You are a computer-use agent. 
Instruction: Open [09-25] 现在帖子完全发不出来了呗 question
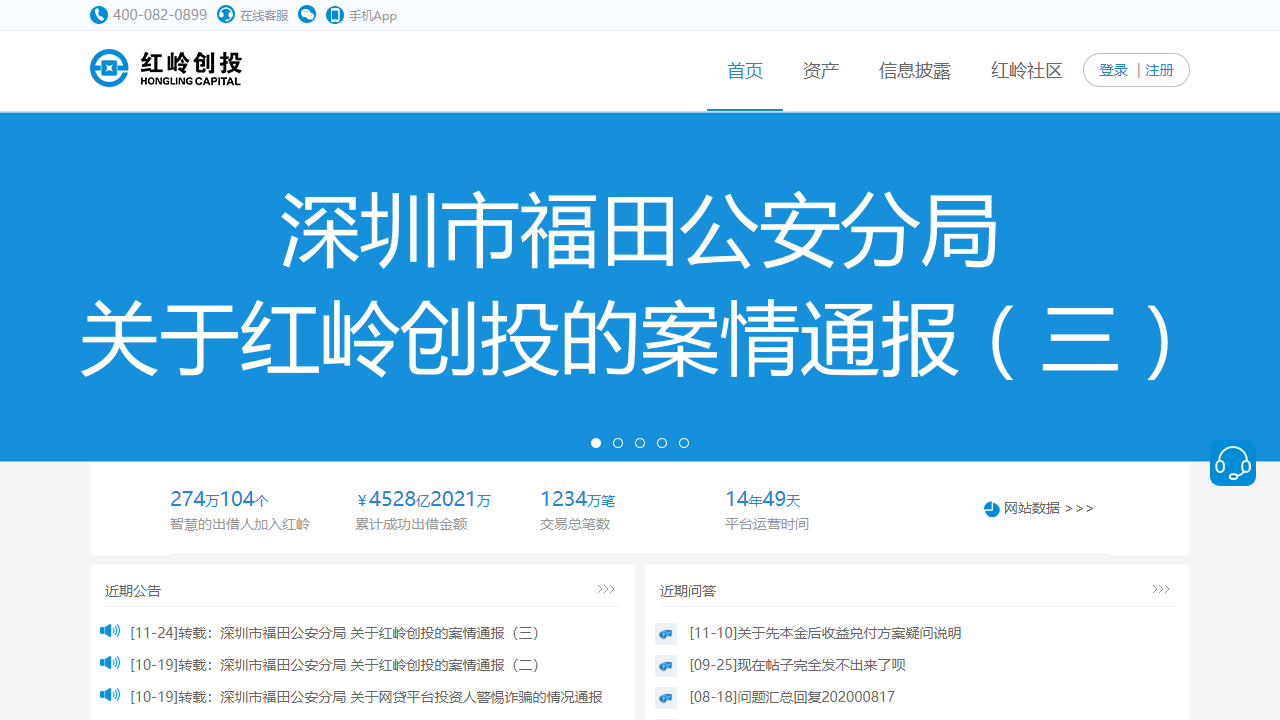(797, 665)
